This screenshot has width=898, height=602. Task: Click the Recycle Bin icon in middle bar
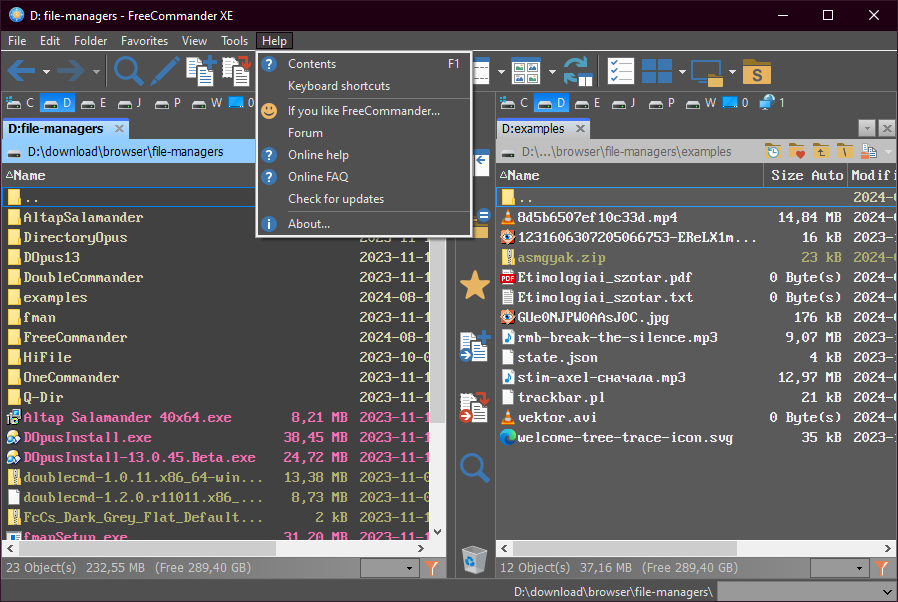pyautogui.click(x=474, y=559)
